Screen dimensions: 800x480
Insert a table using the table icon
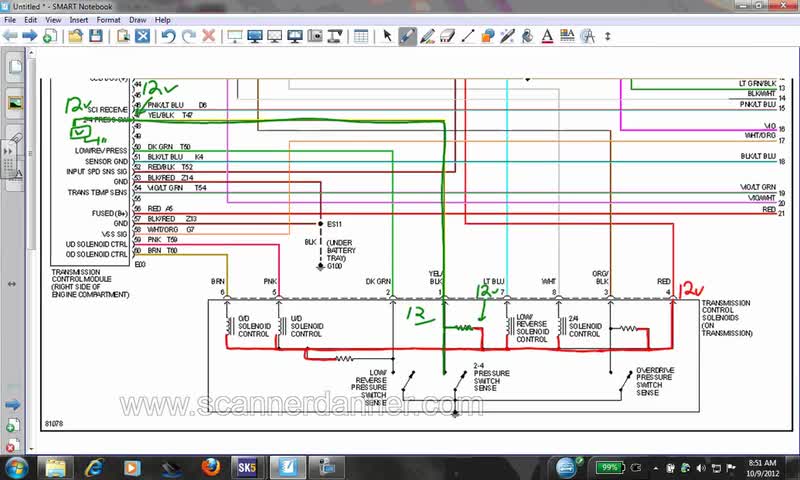coord(361,36)
